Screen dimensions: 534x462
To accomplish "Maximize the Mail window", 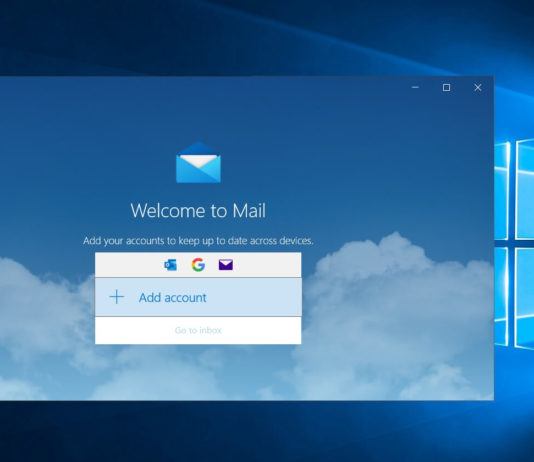I will click(x=446, y=87).
